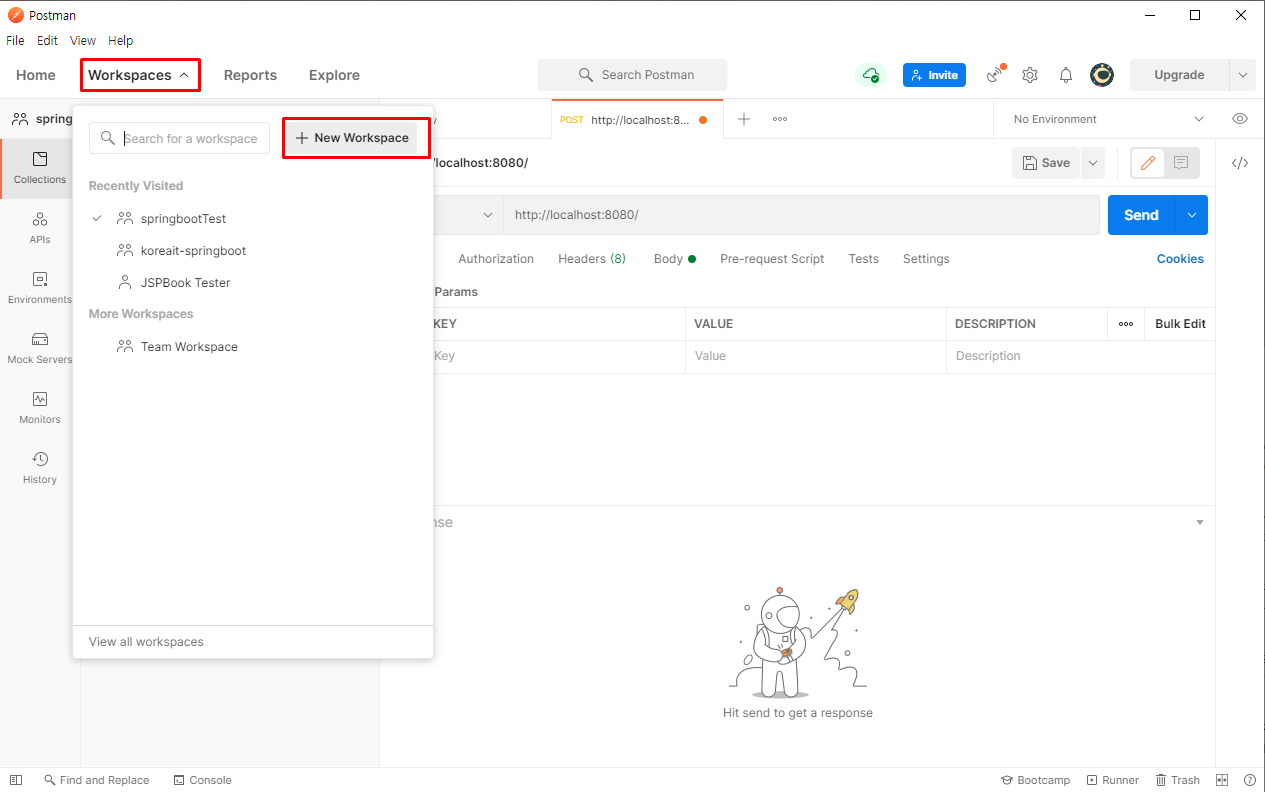Click the Upgrade button

(1179, 75)
